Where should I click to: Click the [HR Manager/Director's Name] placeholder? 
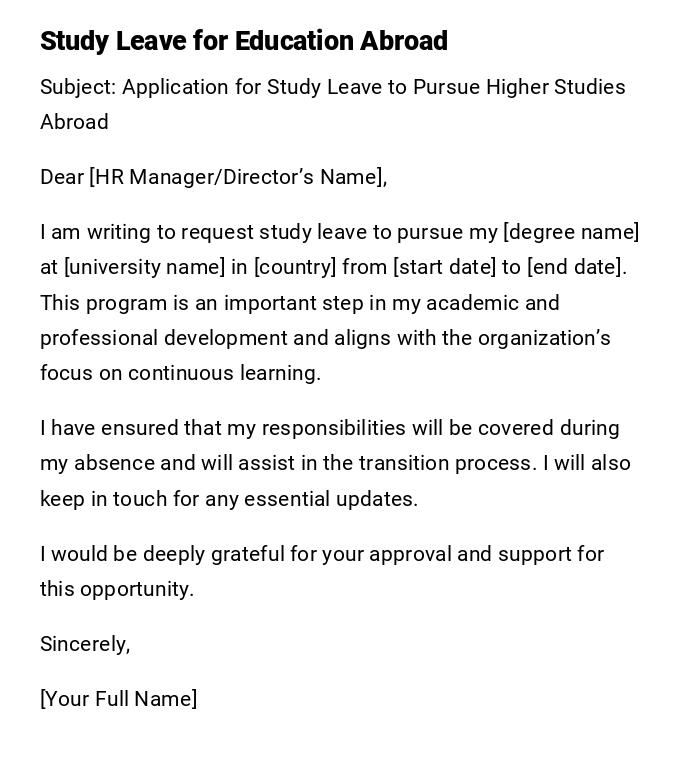[x=237, y=177]
